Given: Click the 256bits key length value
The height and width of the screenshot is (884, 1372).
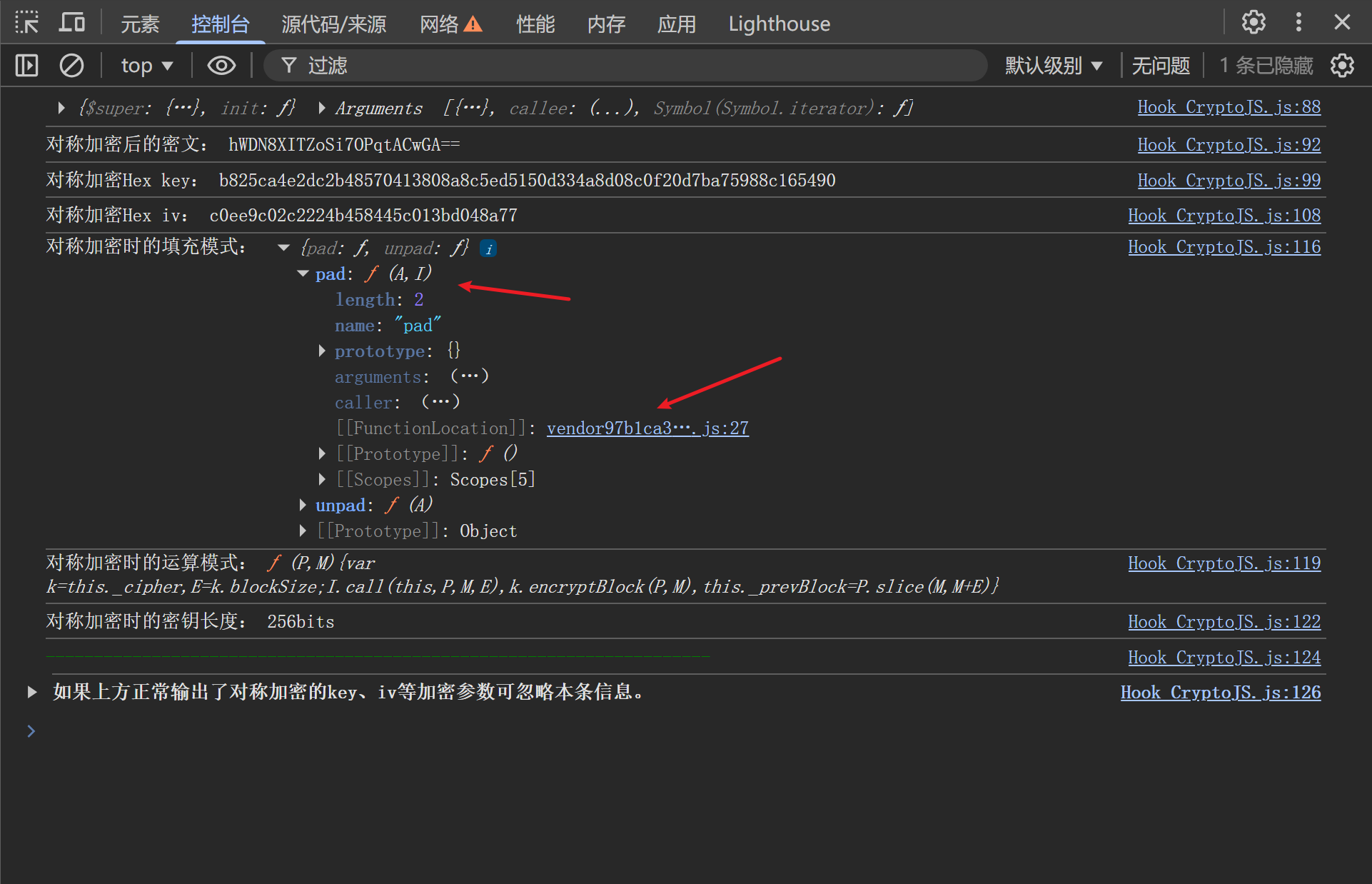Looking at the screenshot, I should [301, 622].
